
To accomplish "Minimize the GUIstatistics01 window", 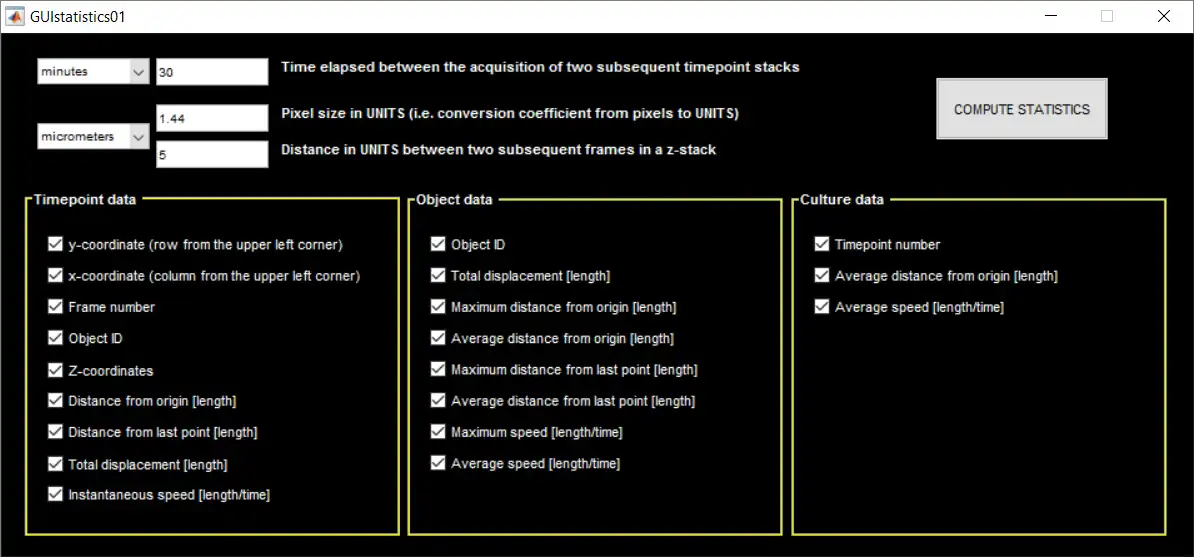I will [x=1050, y=17].
